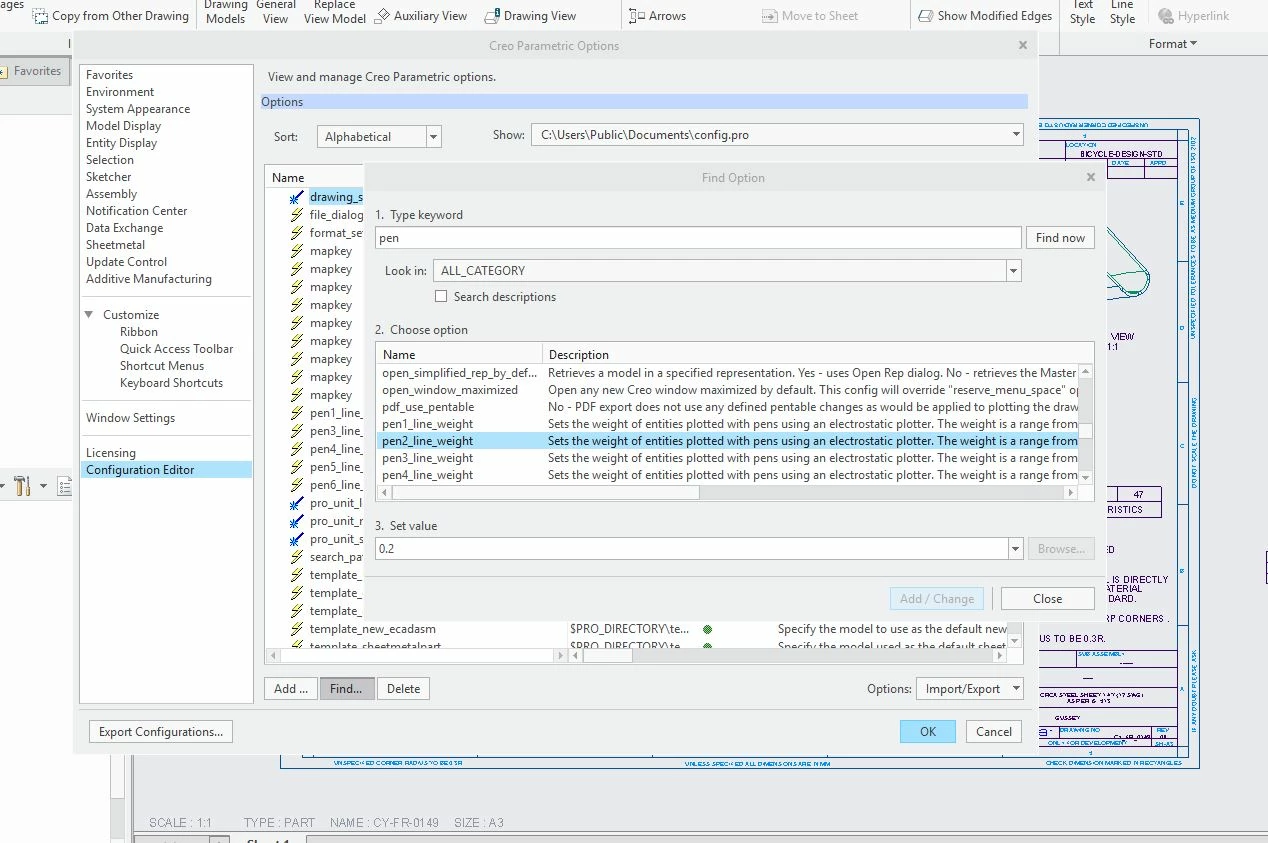Click Close in Find Option dialog
Viewport: 1268px width, 843px height.
pos(1047,599)
